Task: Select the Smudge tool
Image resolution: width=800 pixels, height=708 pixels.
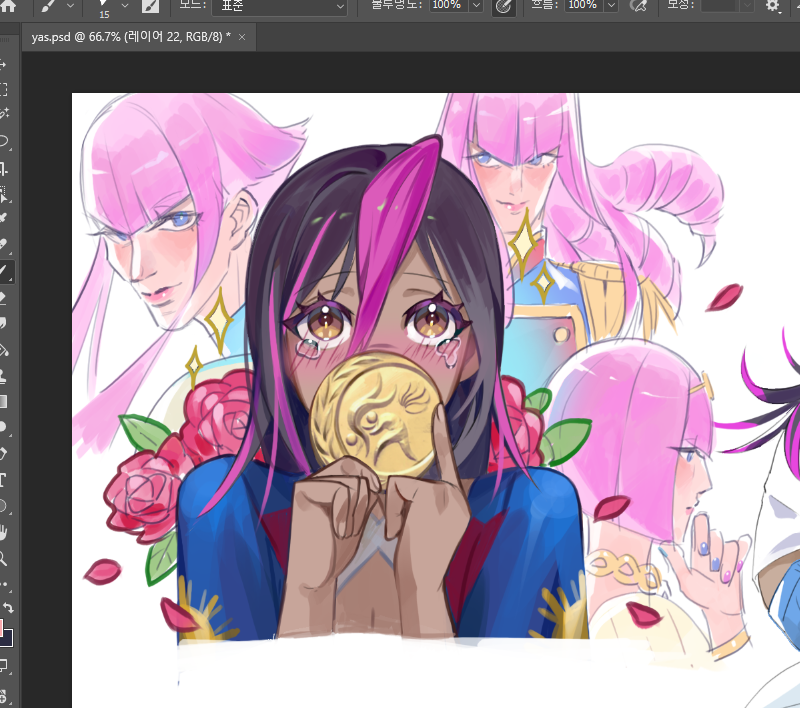Action: 3,323
